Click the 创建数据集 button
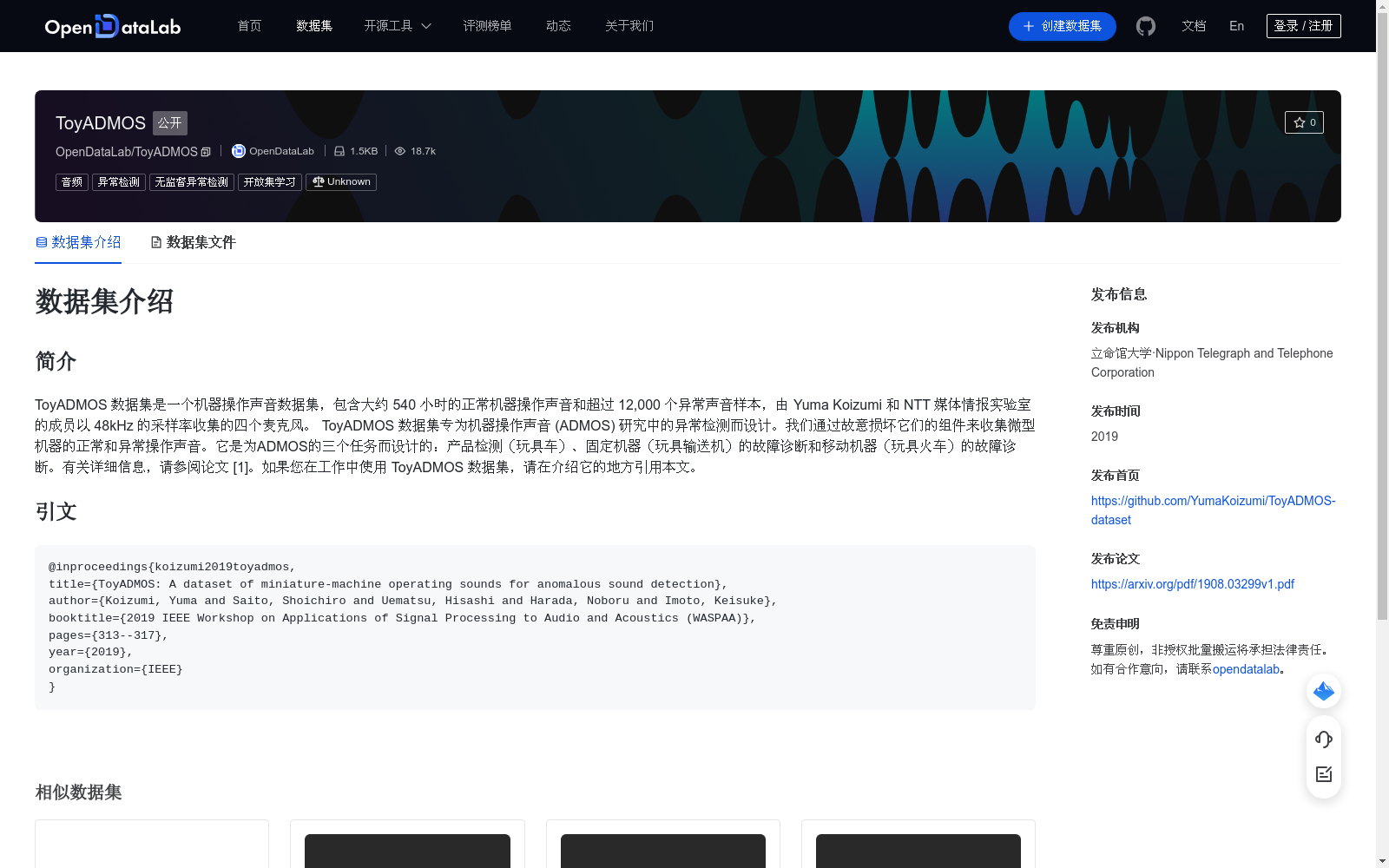The image size is (1389, 868). [1062, 26]
